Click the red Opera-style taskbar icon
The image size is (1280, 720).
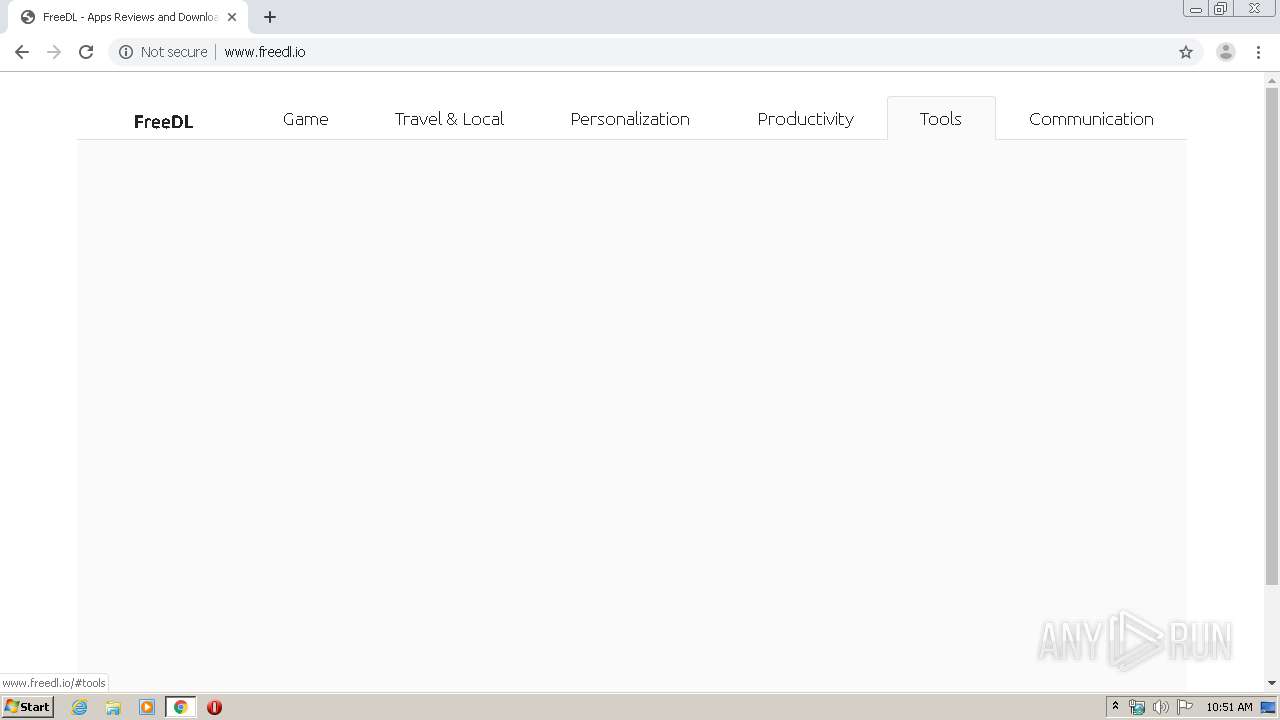[214, 707]
